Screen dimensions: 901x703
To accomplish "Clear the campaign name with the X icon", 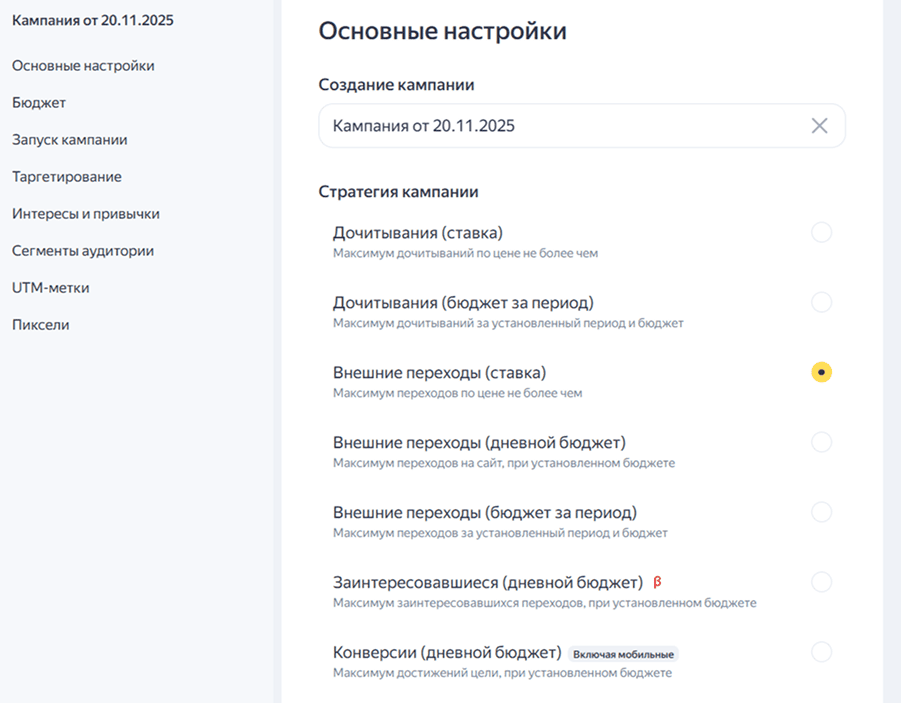I will (819, 125).
